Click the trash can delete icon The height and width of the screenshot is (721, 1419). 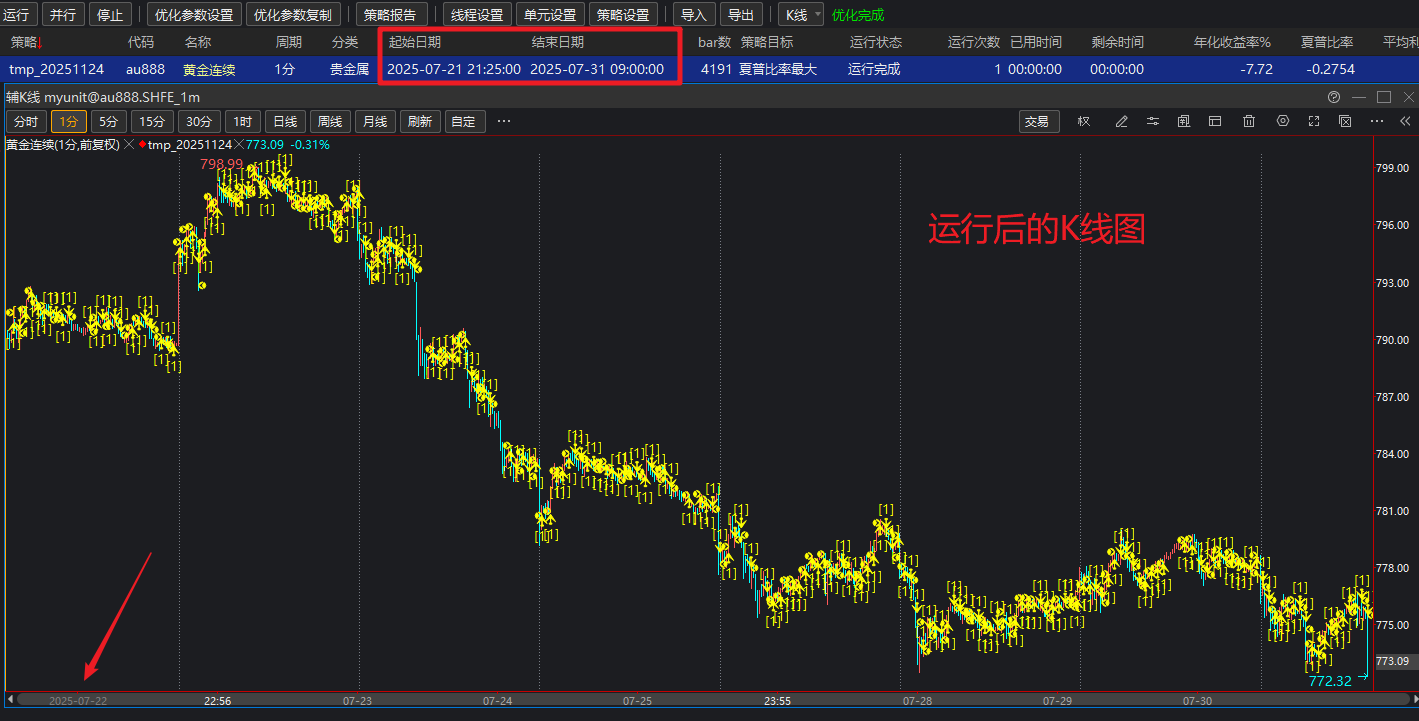click(1249, 122)
